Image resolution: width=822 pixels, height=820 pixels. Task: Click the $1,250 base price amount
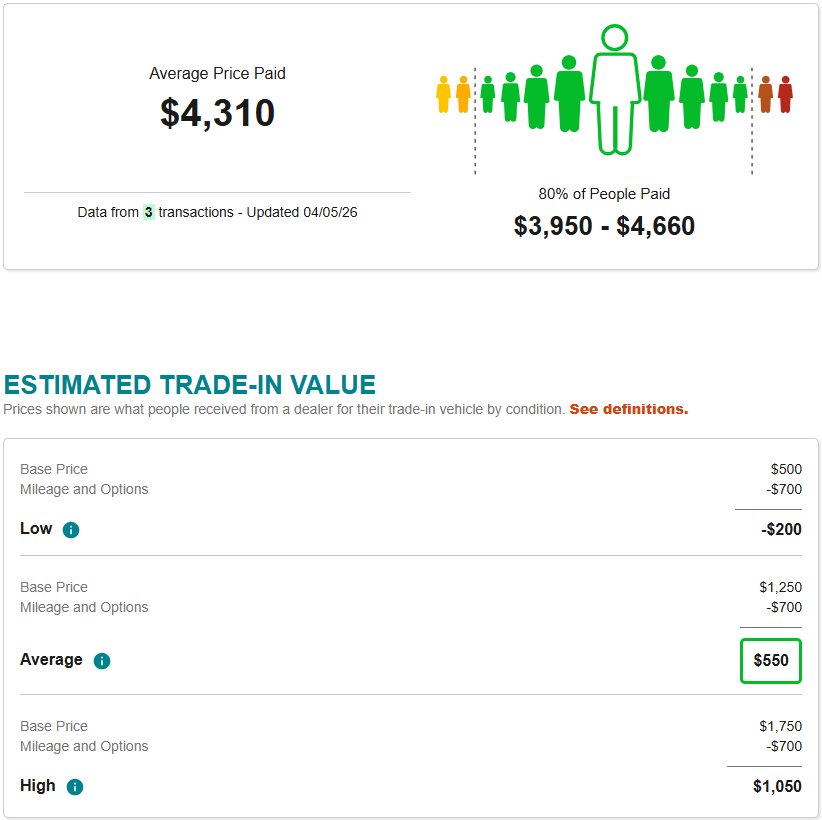tap(780, 587)
